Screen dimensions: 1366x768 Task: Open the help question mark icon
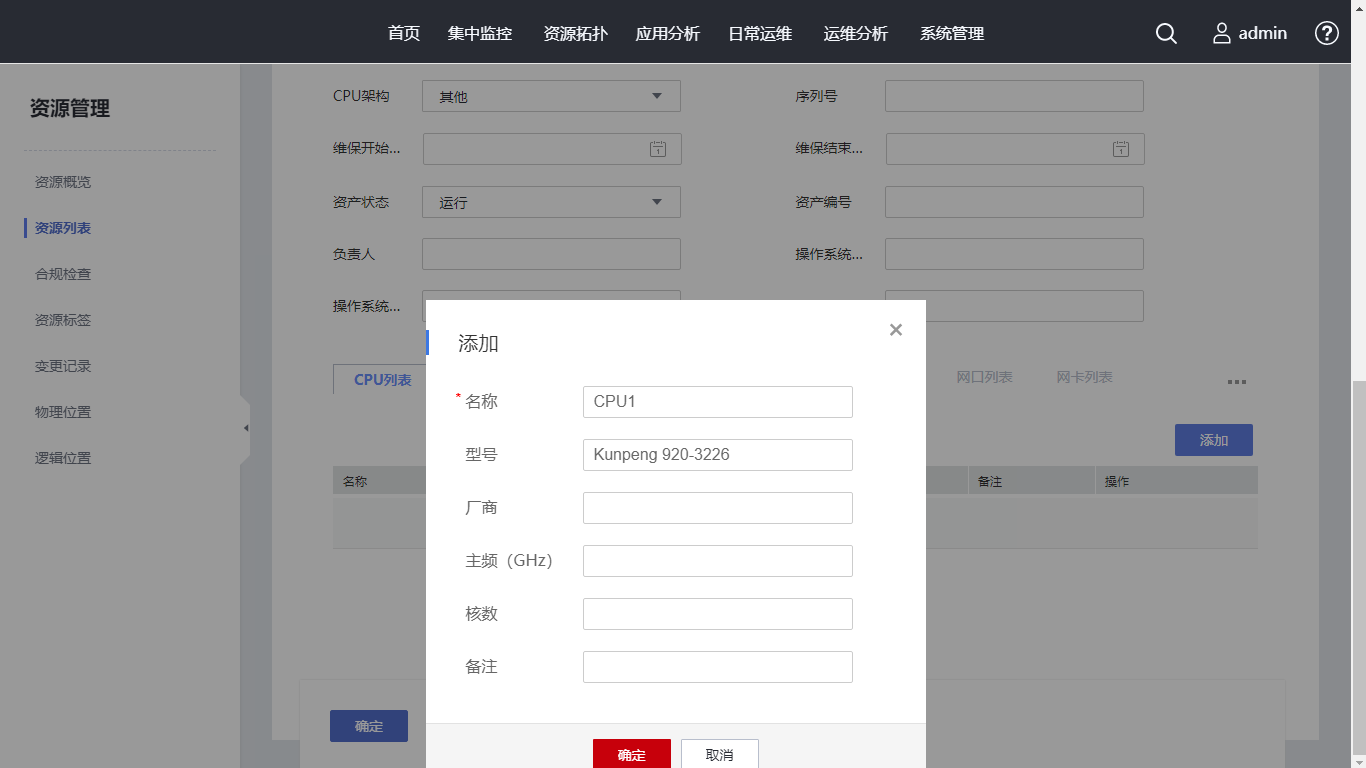tap(1326, 33)
